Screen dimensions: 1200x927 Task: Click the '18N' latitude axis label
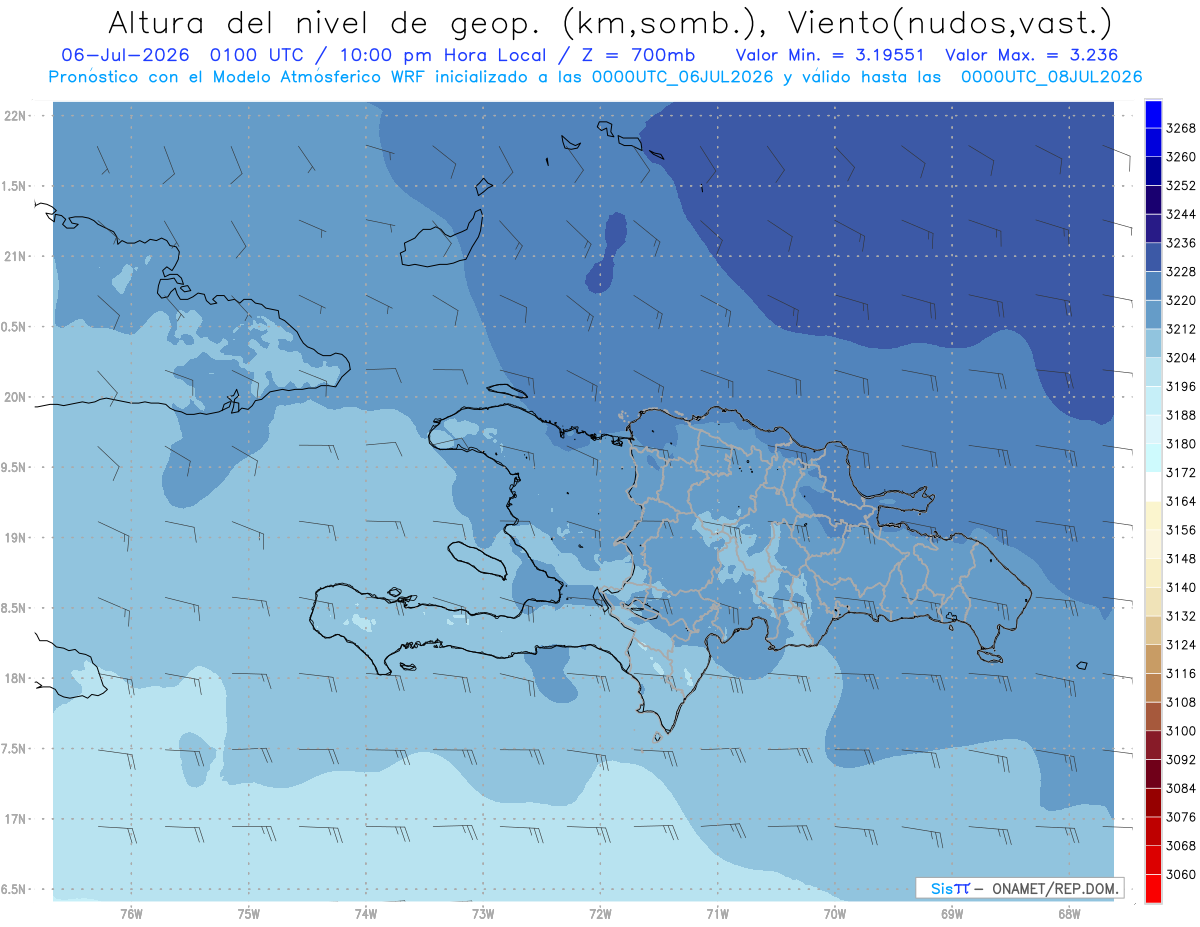[x=16, y=679]
